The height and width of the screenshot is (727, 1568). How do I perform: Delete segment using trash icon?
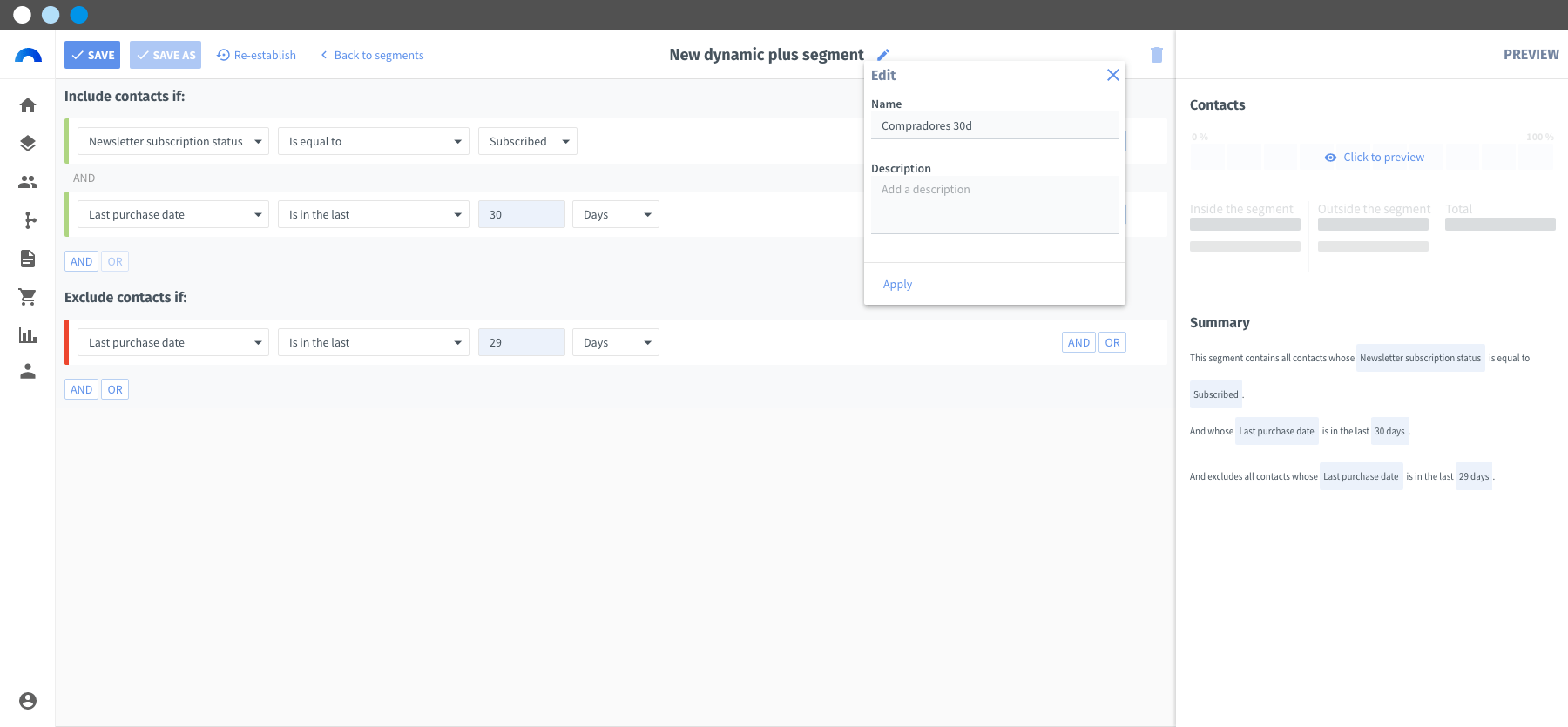click(1157, 55)
